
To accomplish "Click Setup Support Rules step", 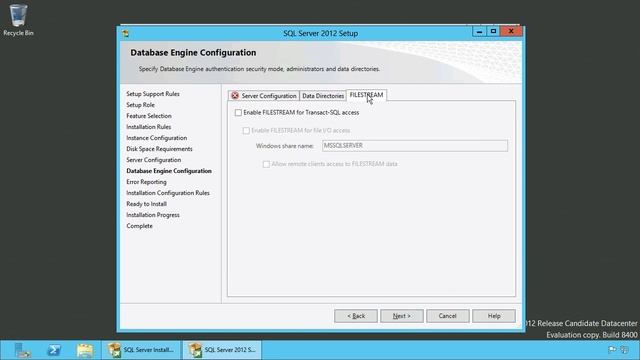I will (x=153, y=94).
